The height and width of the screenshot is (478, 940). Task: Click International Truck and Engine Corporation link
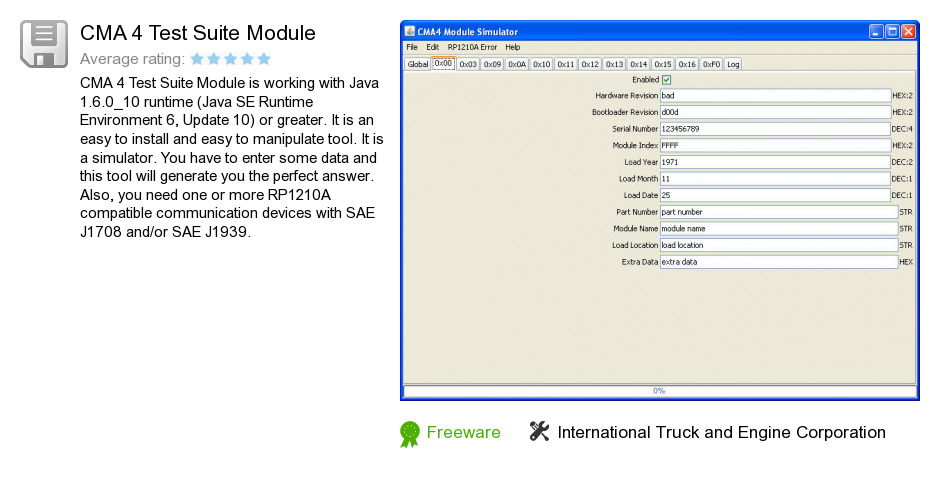pyautogui.click(x=721, y=432)
